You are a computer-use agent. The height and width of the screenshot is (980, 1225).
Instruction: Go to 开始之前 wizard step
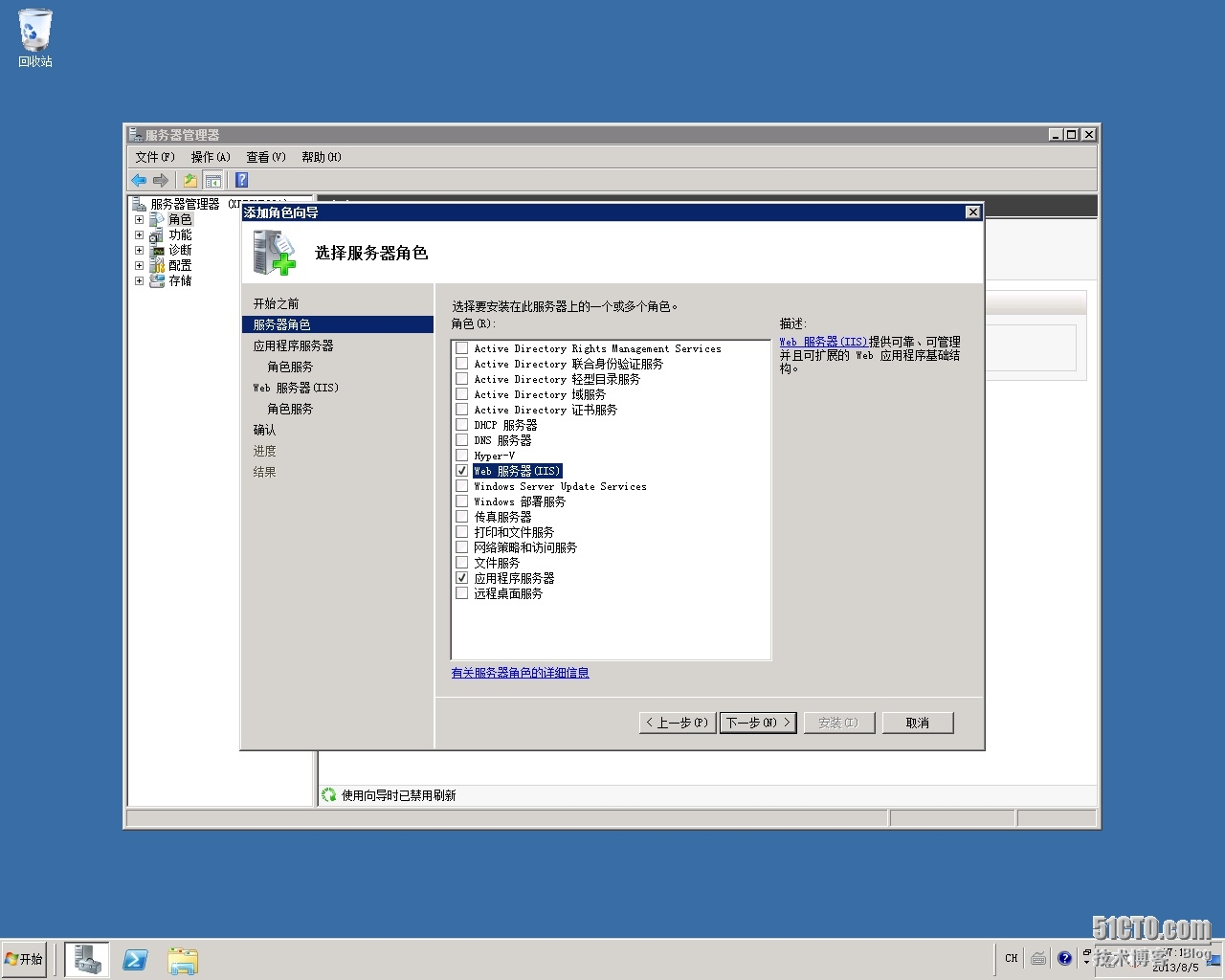[x=276, y=303]
